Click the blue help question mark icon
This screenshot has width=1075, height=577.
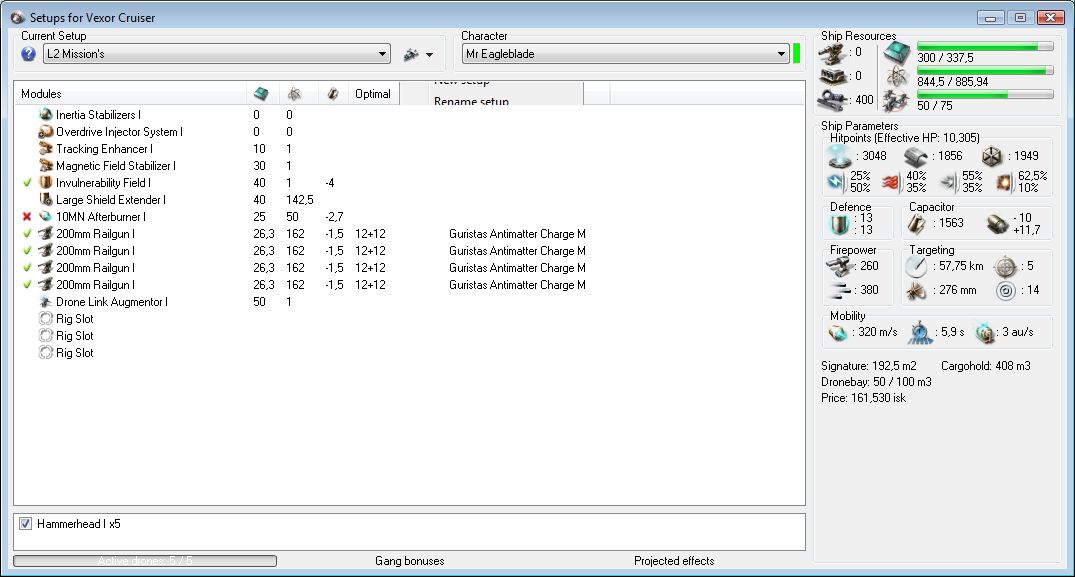[x=28, y=54]
